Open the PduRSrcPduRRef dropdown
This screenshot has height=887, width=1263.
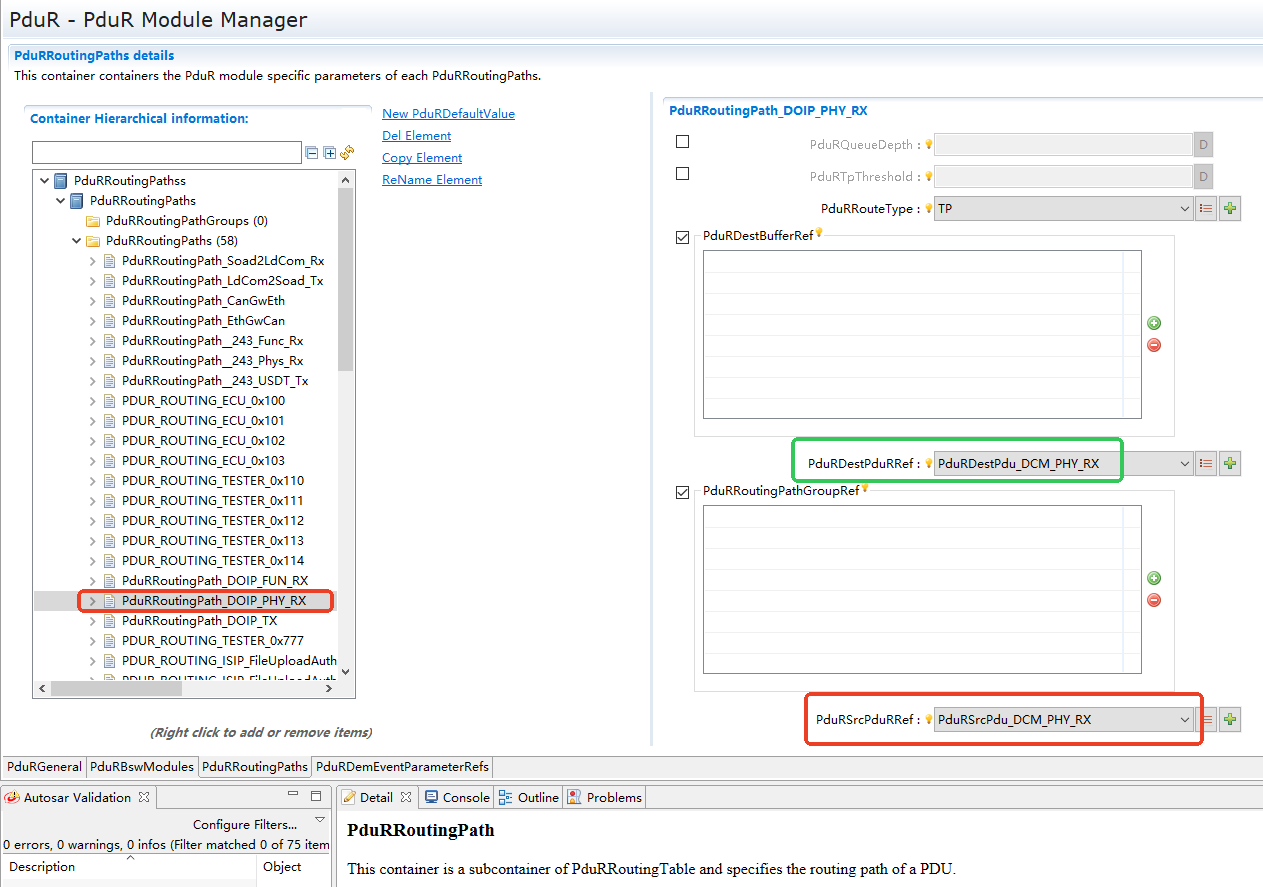point(1184,719)
